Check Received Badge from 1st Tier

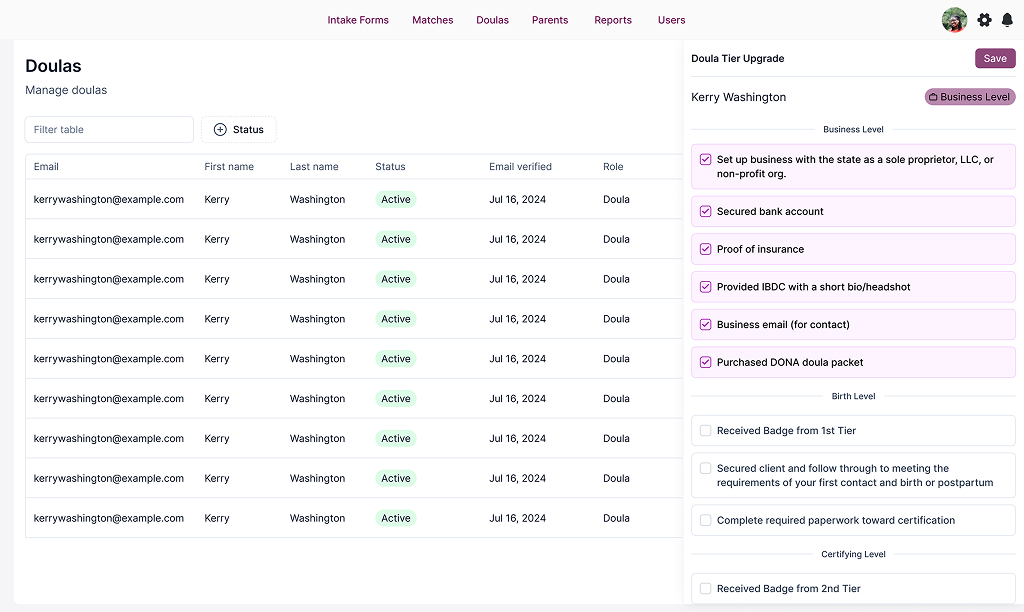point(706,431)
